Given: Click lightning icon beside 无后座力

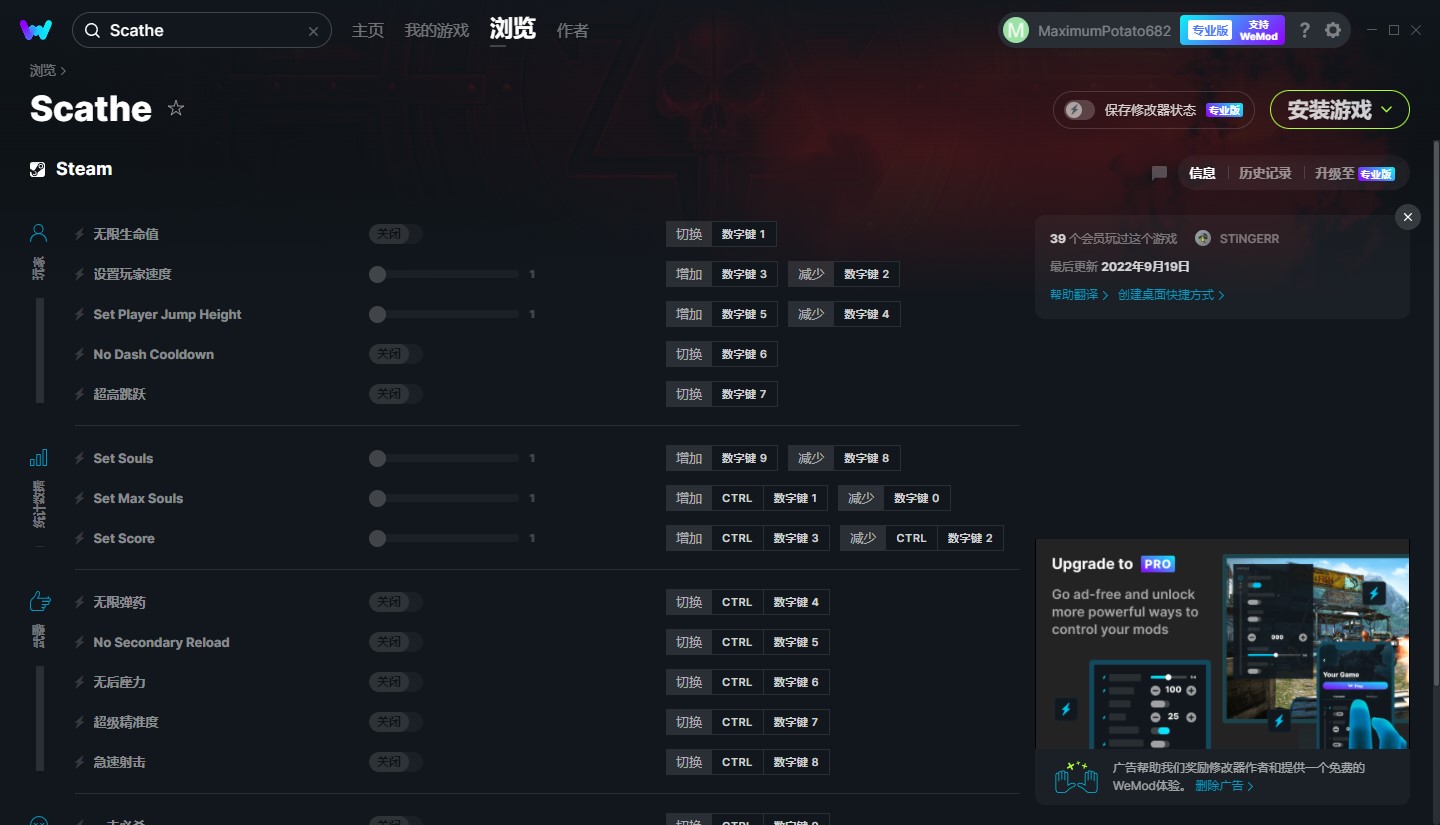Looking at the screenshot, I should (80, 682).
